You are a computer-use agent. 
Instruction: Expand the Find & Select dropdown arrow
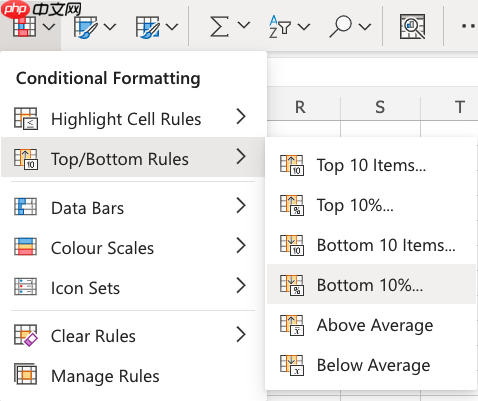365,26
